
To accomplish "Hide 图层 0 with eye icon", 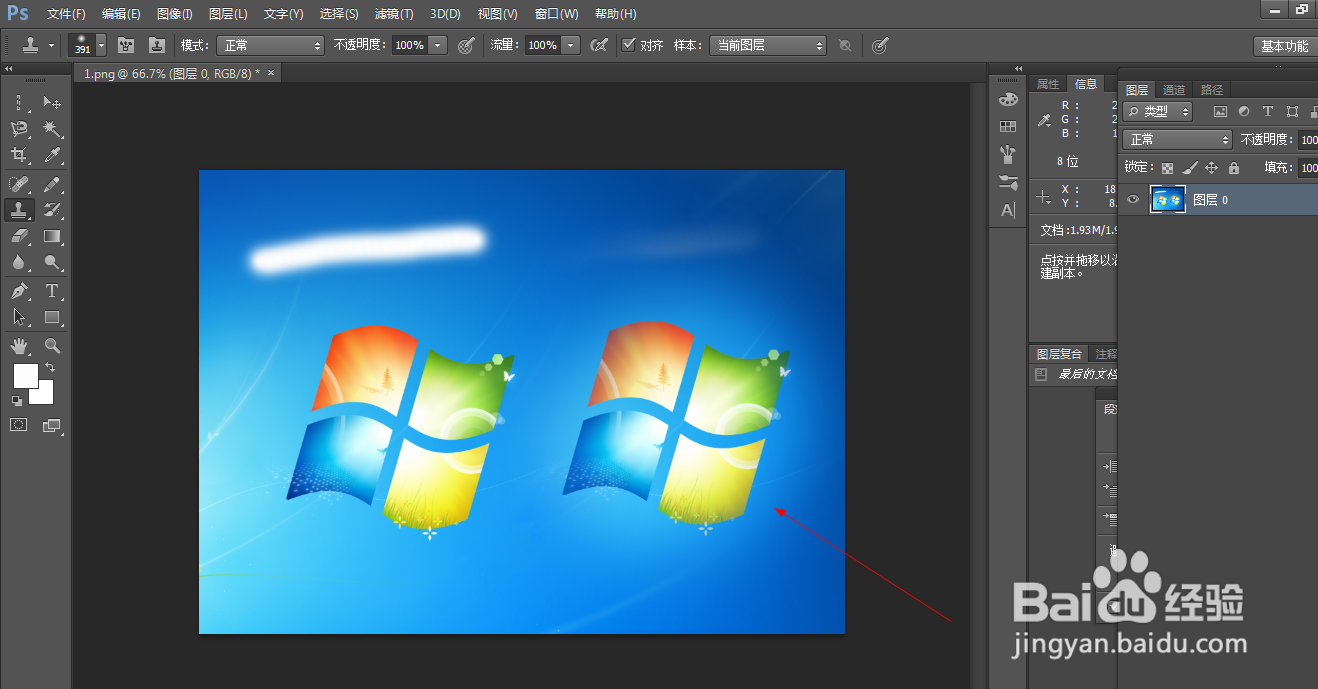I will click(1133, 199).
